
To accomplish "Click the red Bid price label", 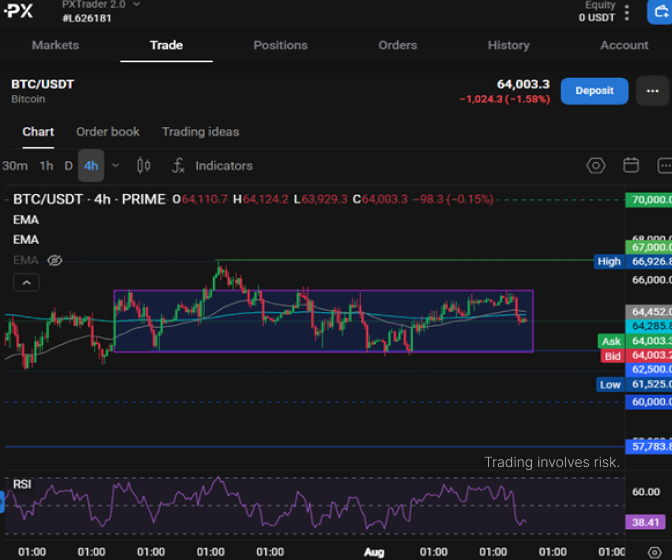I will point(612,356).
